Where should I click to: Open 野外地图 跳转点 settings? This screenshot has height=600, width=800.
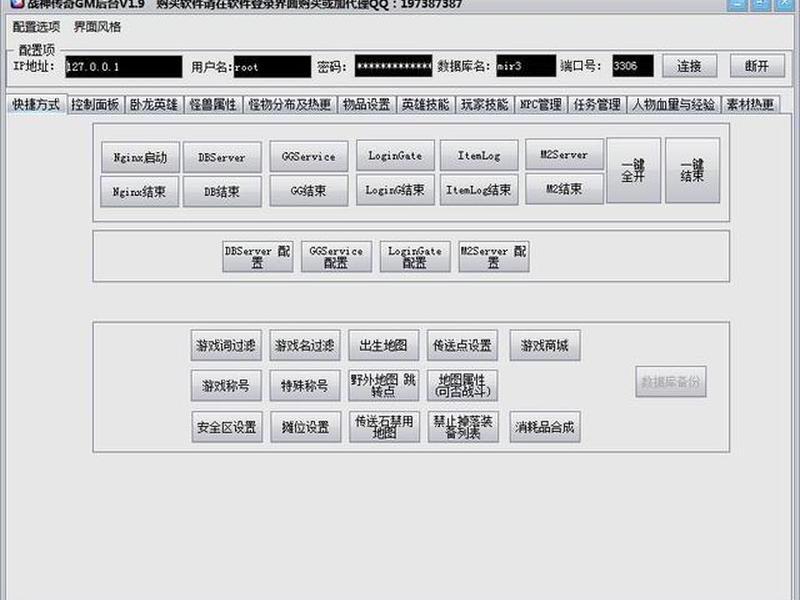[384, 386]
